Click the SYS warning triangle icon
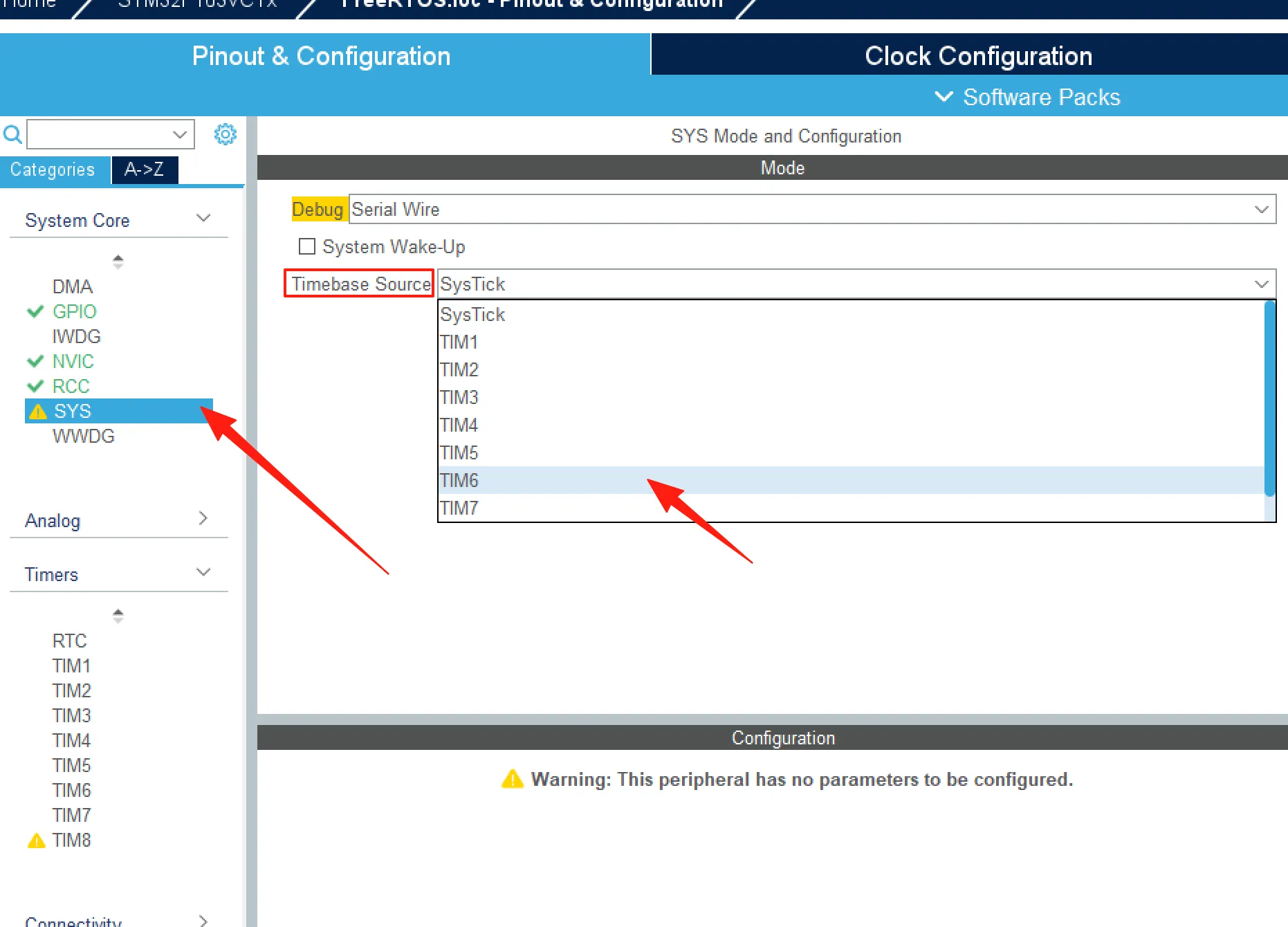The width and height of the screenshot is (1288, 927). pyautogui.click(x=38, y=412)
